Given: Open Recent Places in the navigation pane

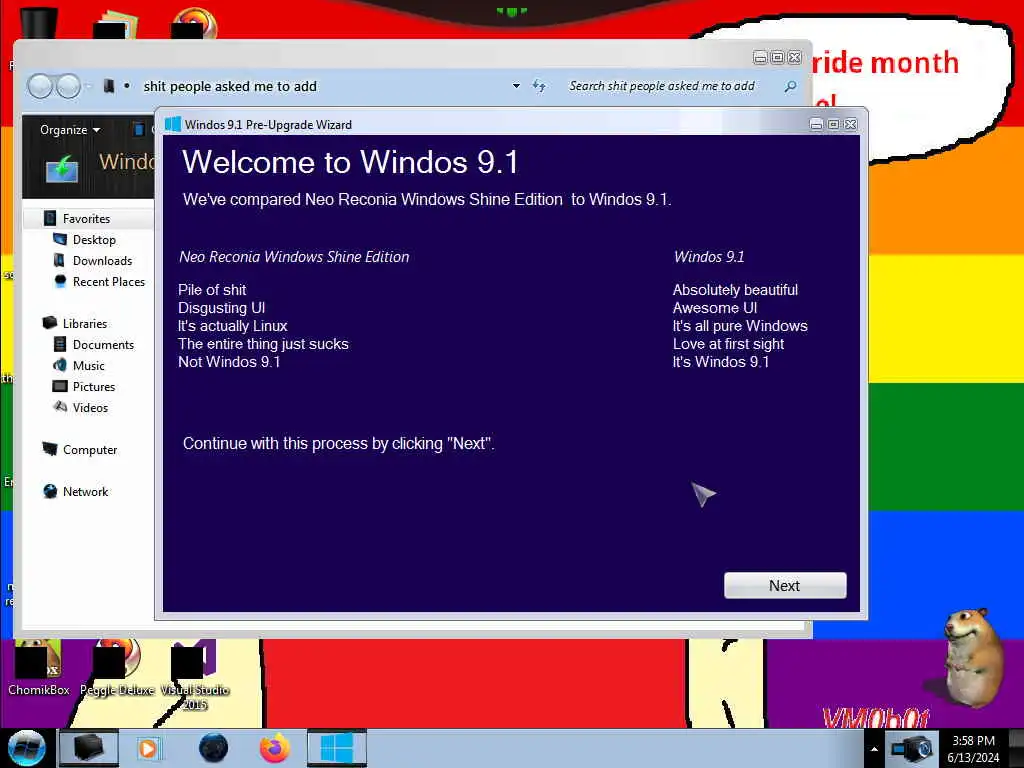Looking at the screenshot, I should coord(109,281).
